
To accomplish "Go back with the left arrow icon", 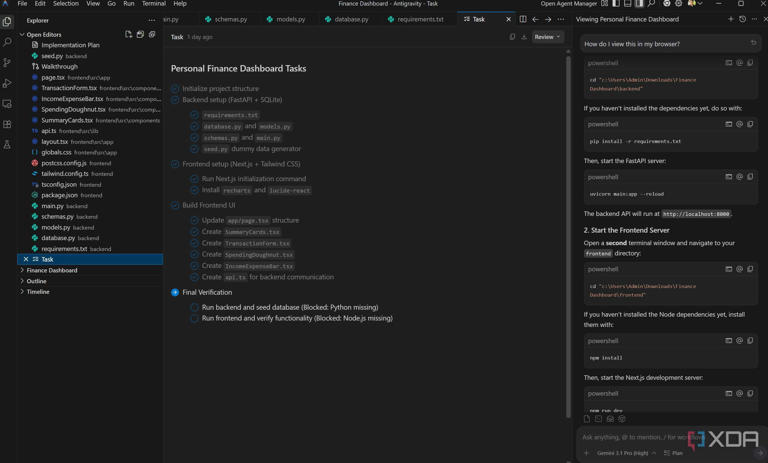I will coord(535,19).
